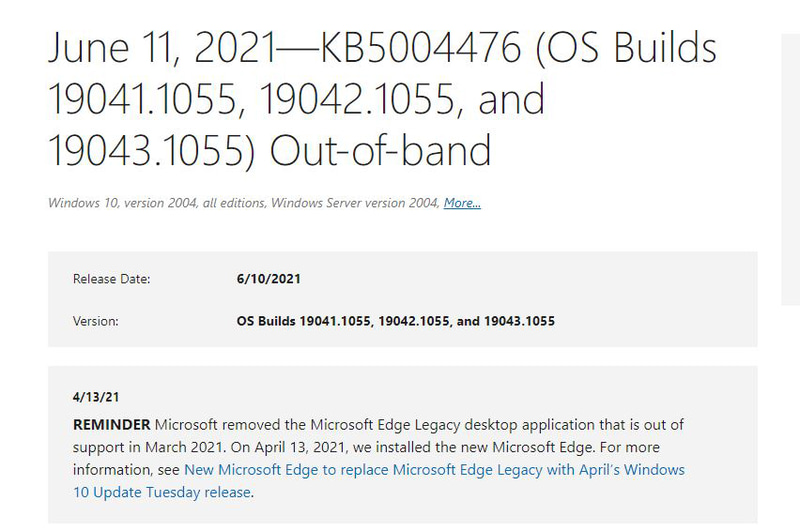Click the bold "REMINDER" word
Viewport: 800px width, 531px height.
point(112,424)
